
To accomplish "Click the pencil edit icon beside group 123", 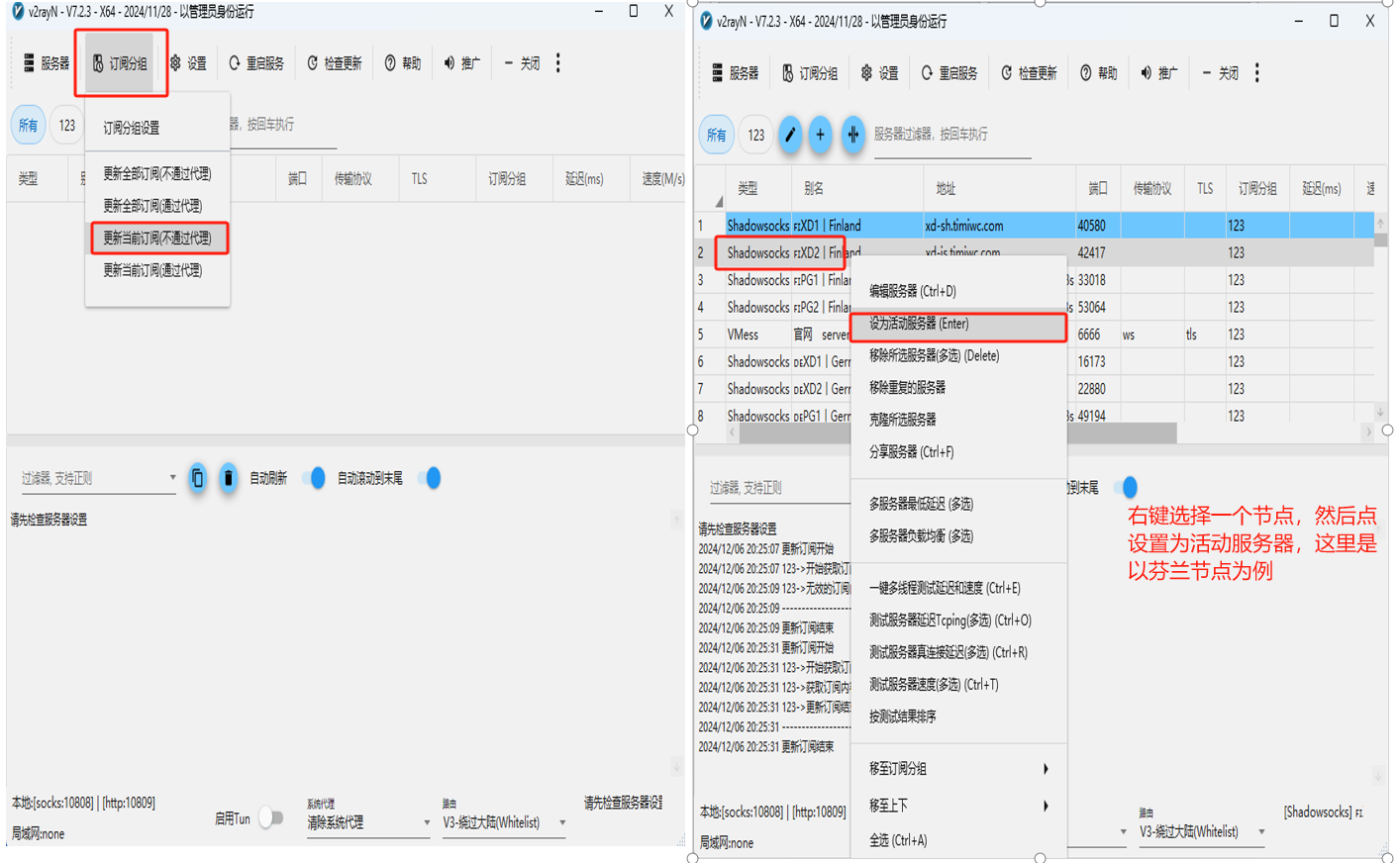I will [789, 135].
